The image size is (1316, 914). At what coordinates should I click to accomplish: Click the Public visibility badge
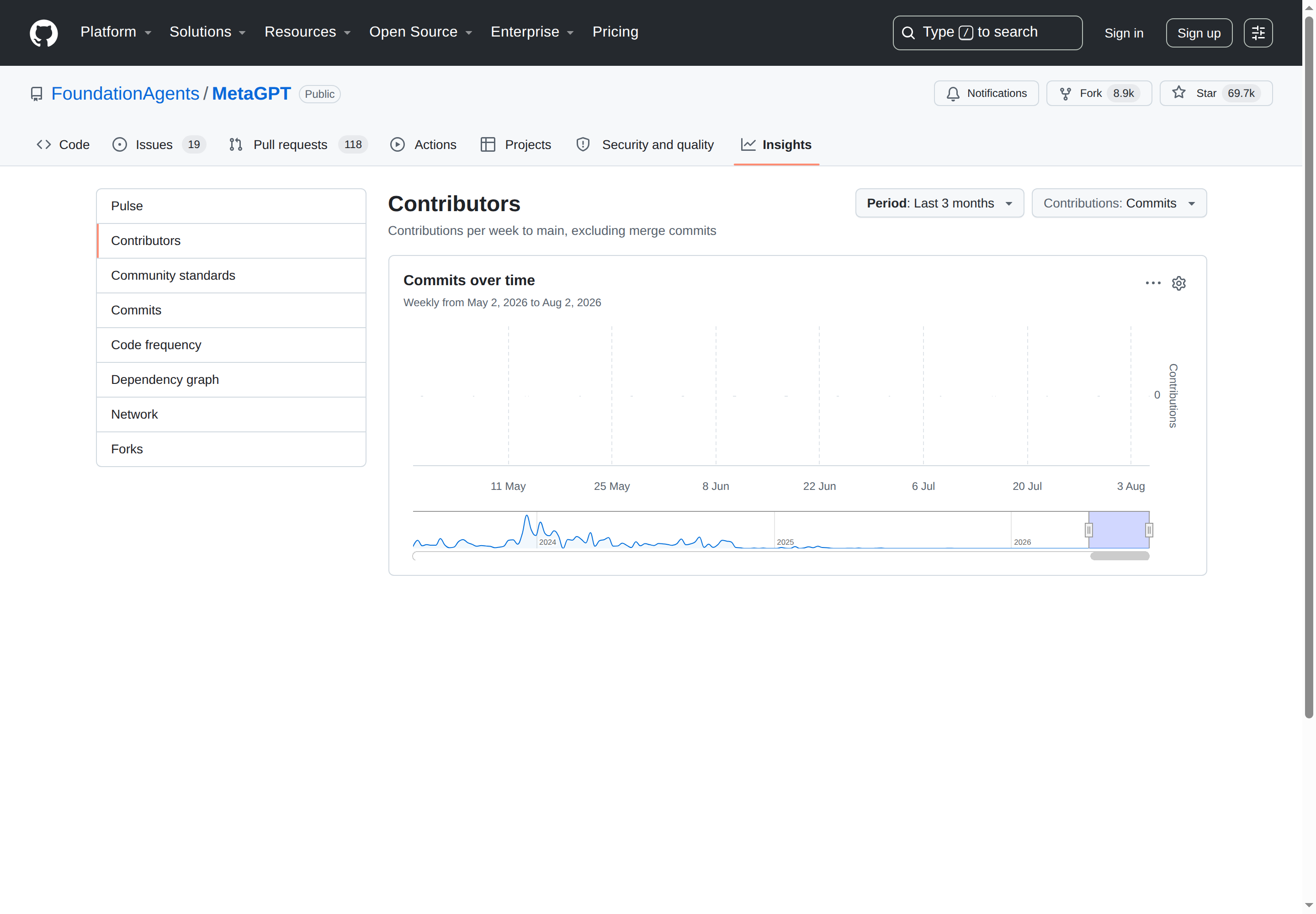pos(319,94)
